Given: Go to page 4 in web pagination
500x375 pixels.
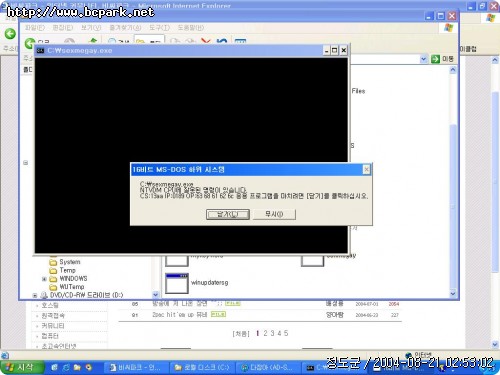Looking at the screenshot, I should [279, 333].
